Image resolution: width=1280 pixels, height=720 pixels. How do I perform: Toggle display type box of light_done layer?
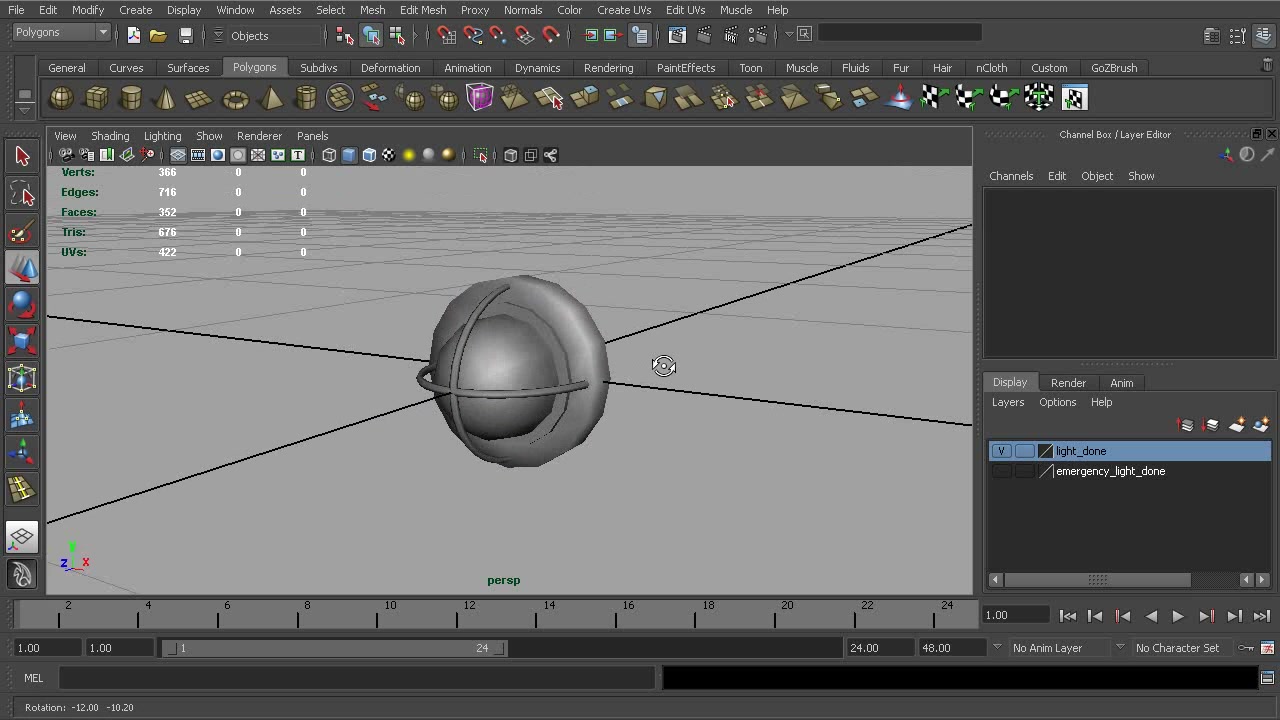(1024, 451)
